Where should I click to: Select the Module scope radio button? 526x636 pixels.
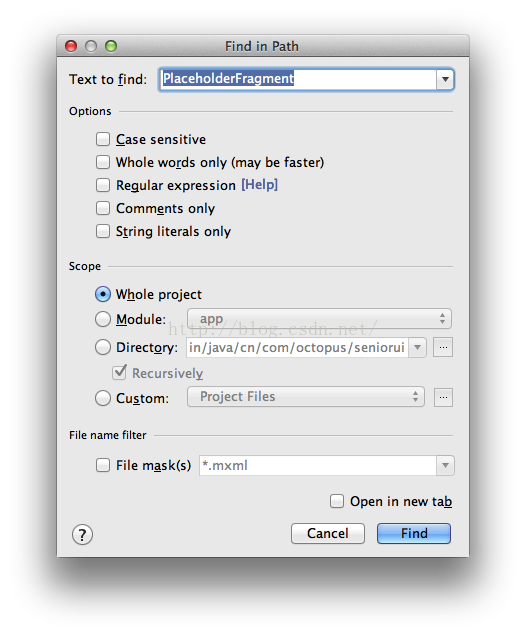(103, 319)
